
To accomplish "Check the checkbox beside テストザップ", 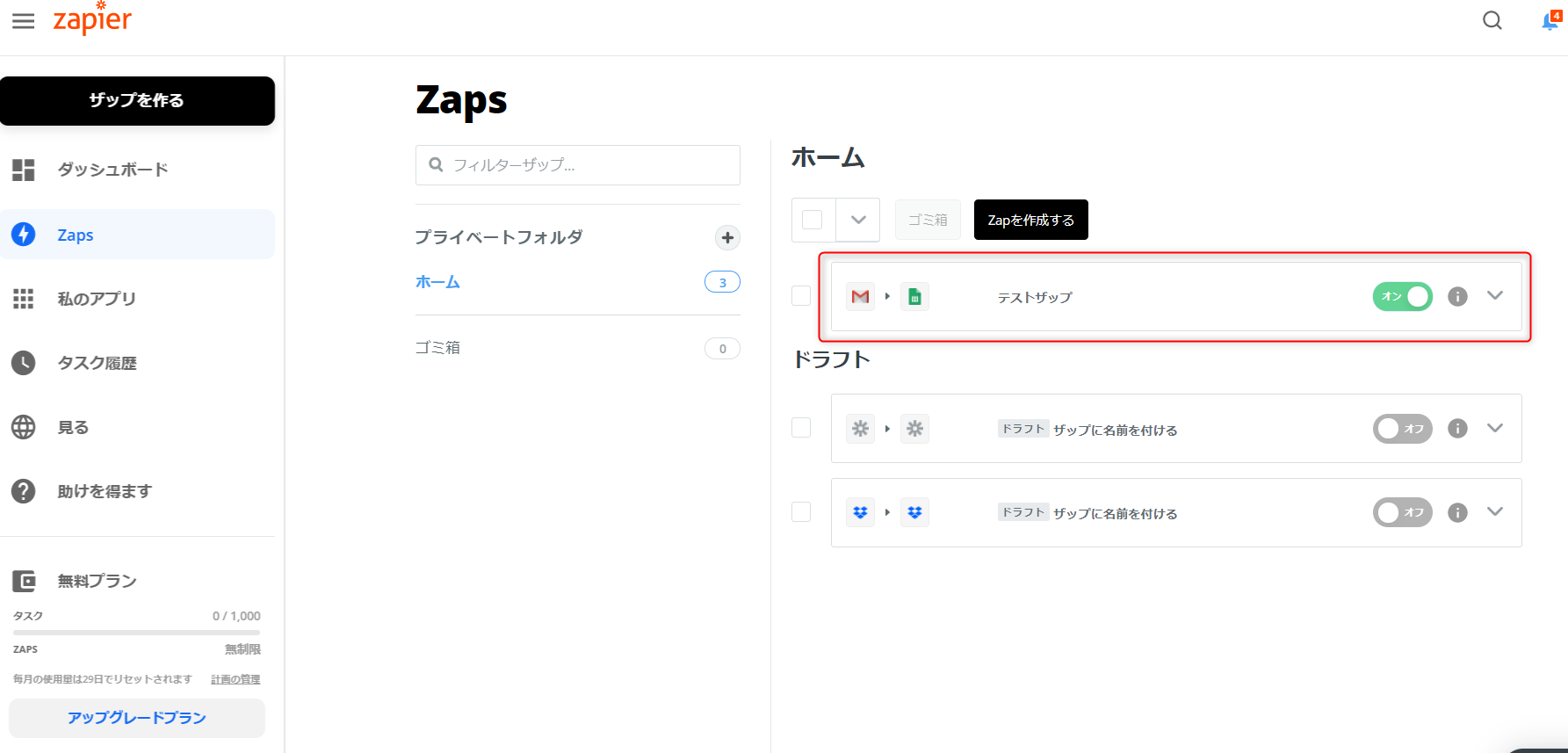I will (x=801, y=296).
